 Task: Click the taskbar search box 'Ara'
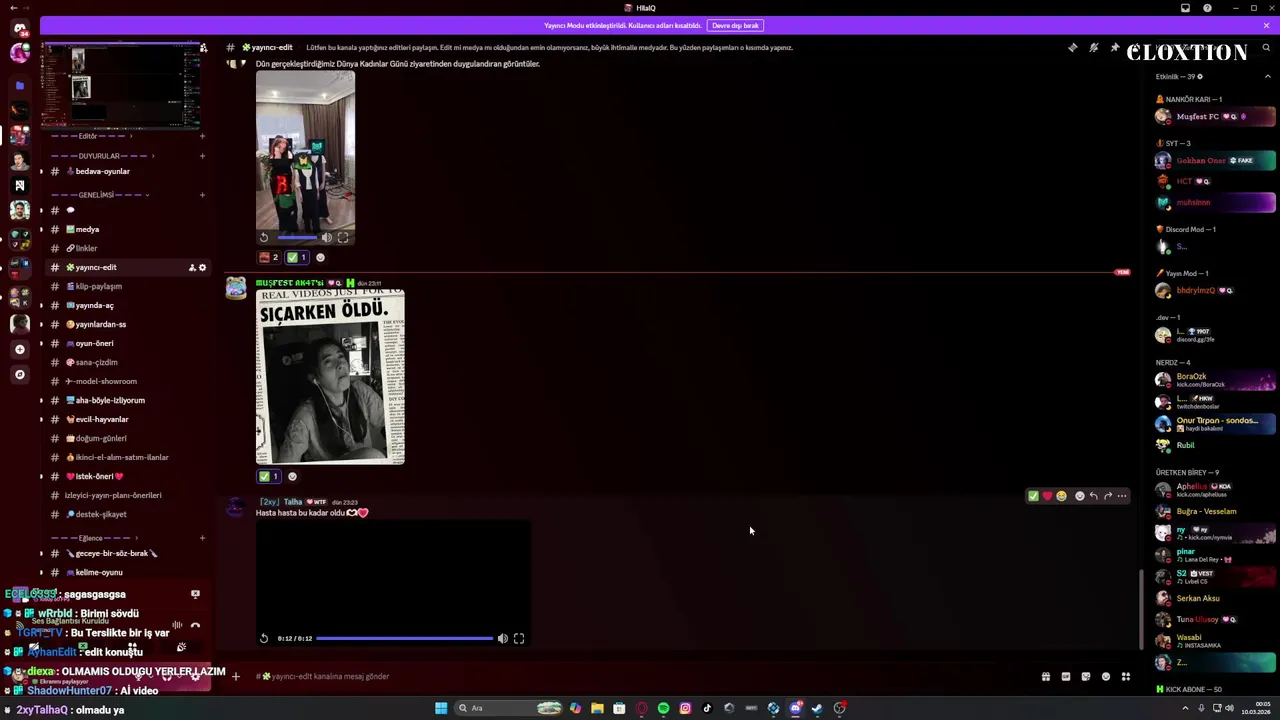[507, 708]
